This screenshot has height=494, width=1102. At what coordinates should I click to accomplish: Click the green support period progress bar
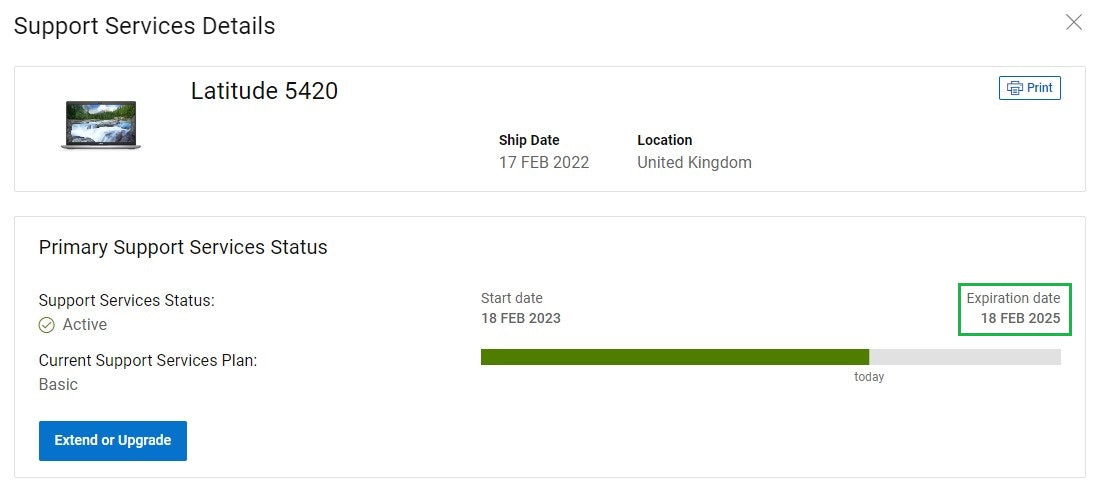(x=674, y=357)
